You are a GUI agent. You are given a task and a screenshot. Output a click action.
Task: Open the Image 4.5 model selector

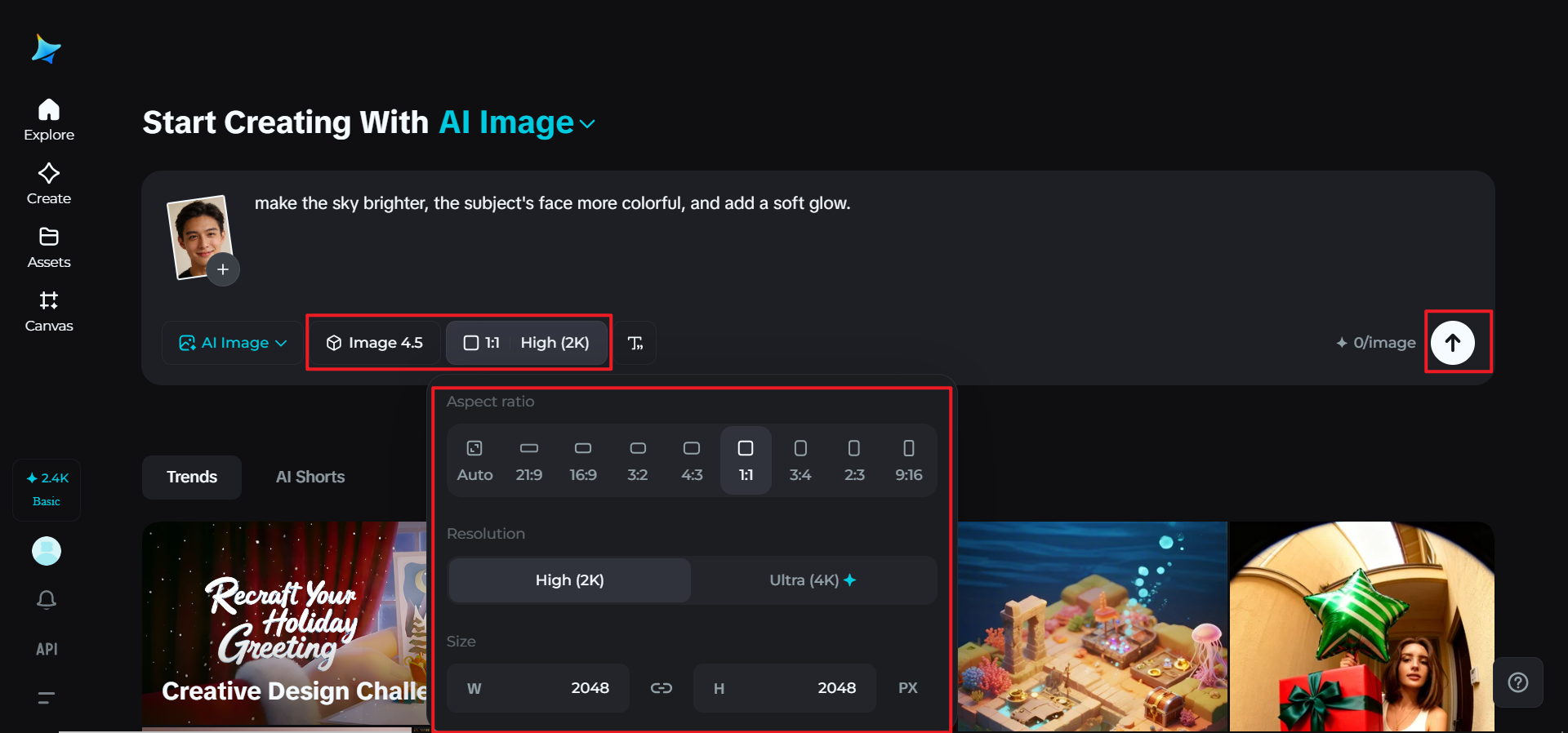tap(375, 343)
